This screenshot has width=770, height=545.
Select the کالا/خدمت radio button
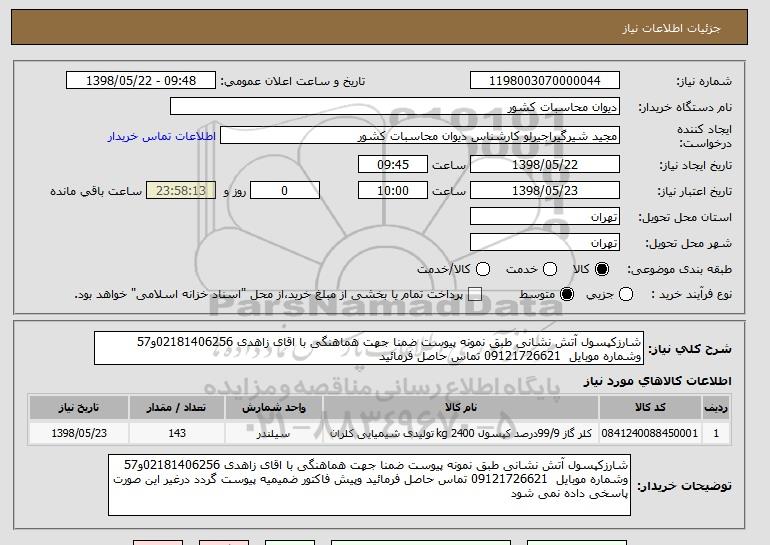[x=483, y=269]
